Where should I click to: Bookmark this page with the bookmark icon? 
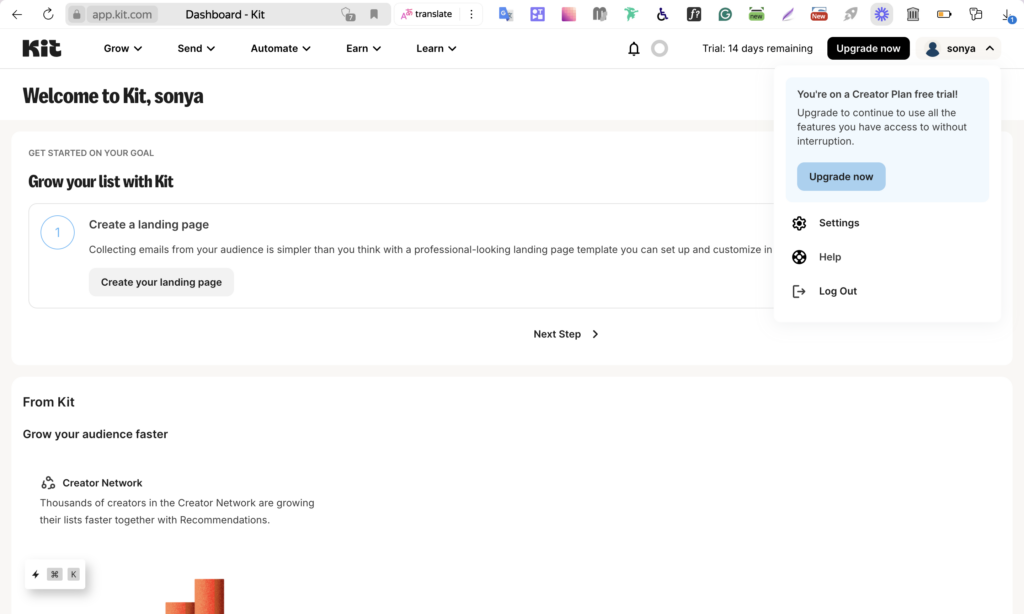tap(374, 14)
